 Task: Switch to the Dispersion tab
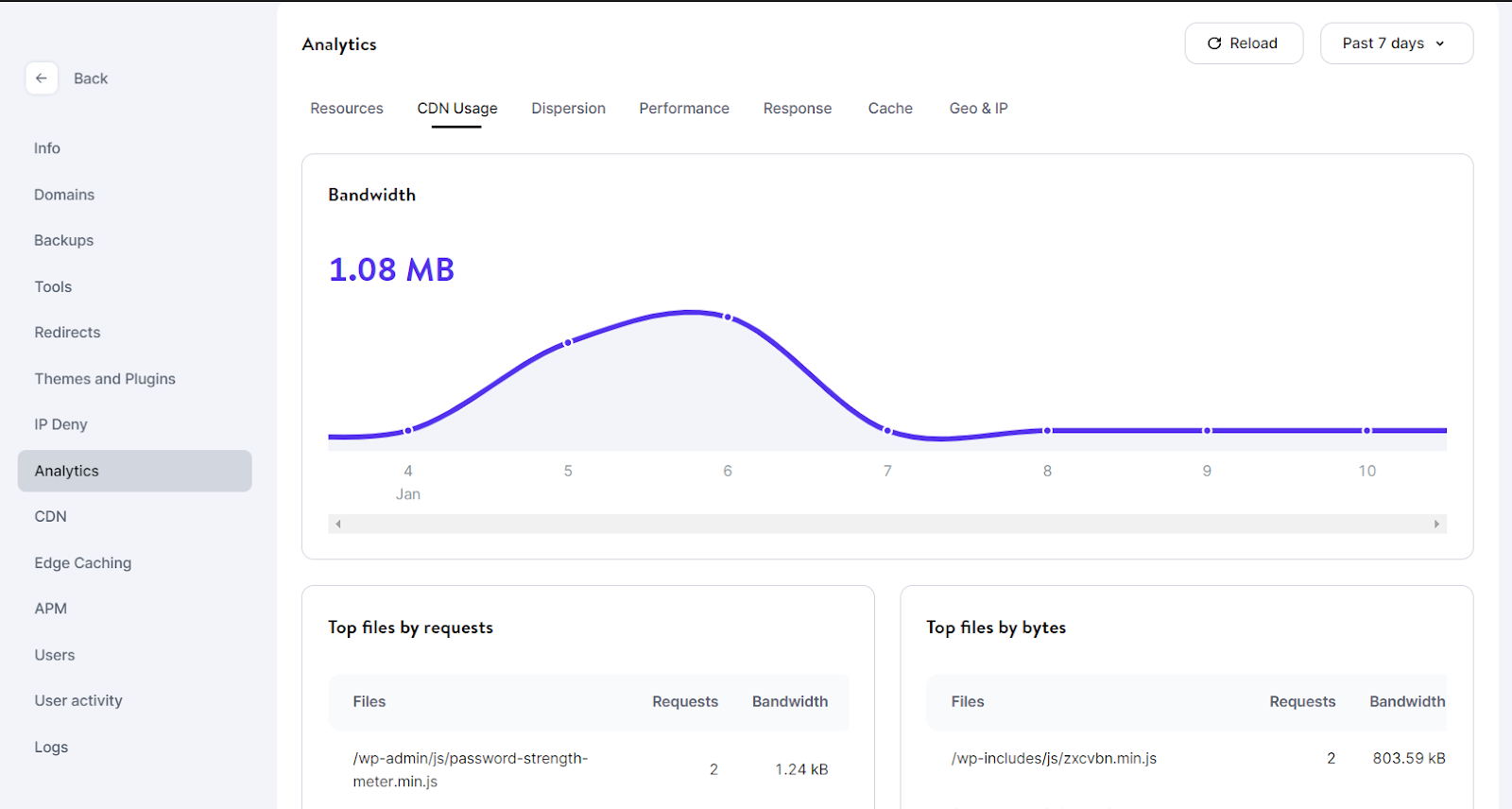tap(568, 109)
